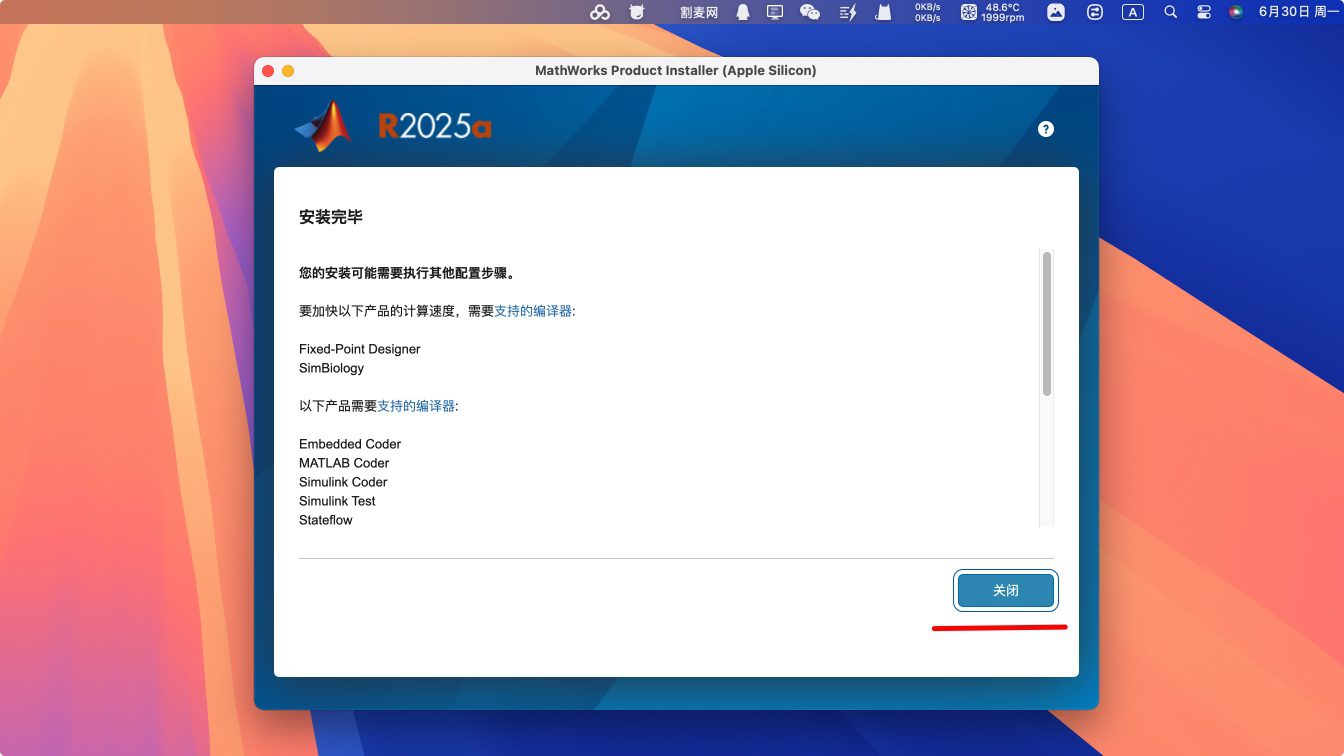This screenshot has width=1344, height=756.
Task: Click the help question mark icon
Action: (1046, 129)
